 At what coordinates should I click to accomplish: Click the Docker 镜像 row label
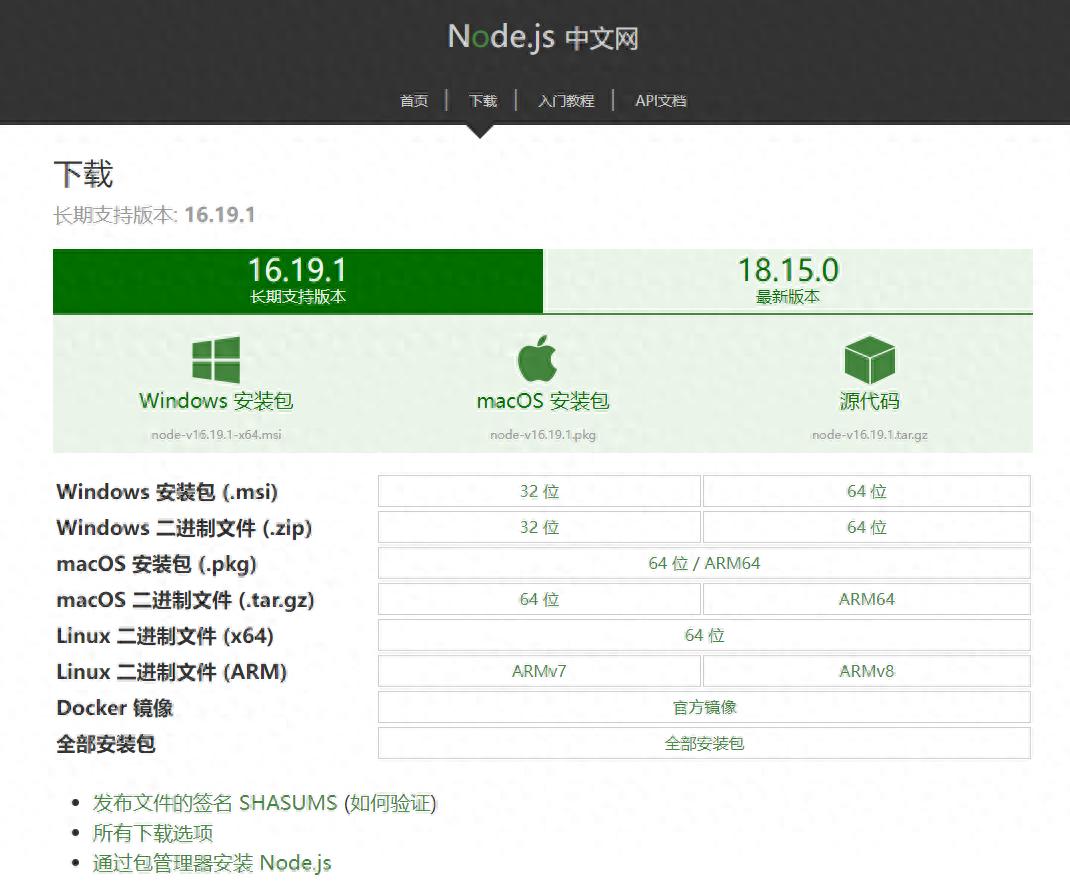tap(115, 708)
